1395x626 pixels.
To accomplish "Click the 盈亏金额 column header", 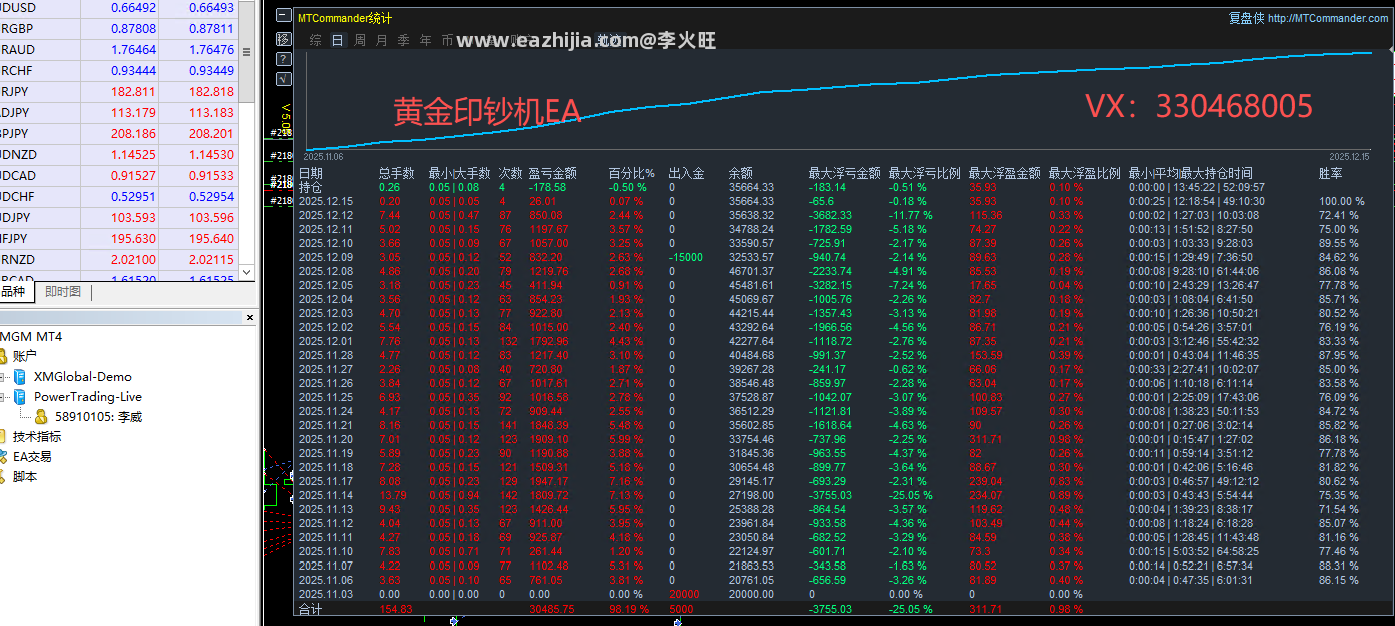I will pos(553,173).
